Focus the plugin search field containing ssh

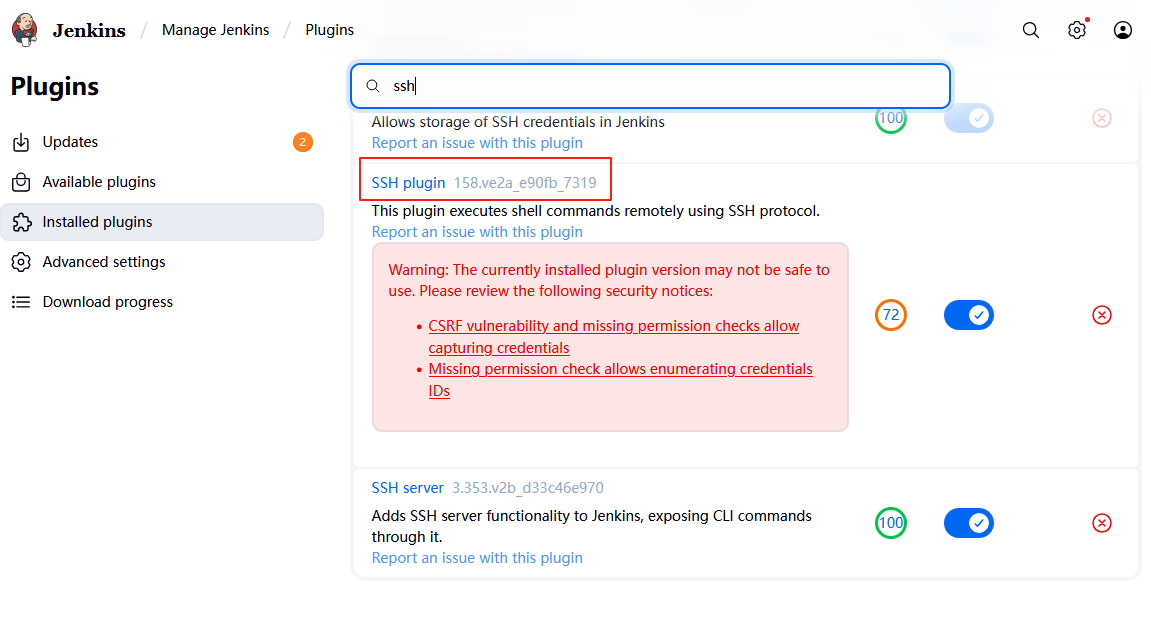pos(650,86)
